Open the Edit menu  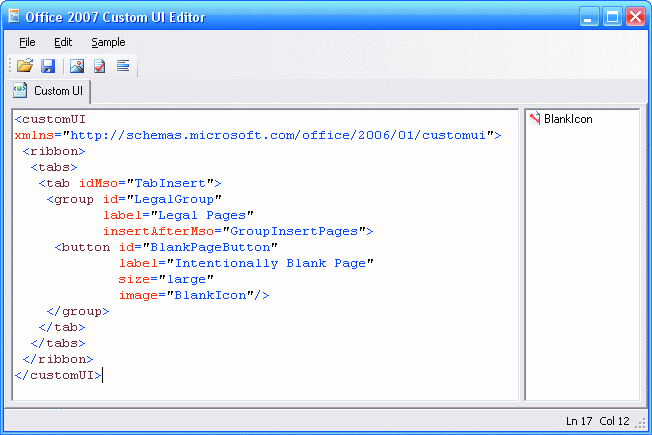(63, 42)
